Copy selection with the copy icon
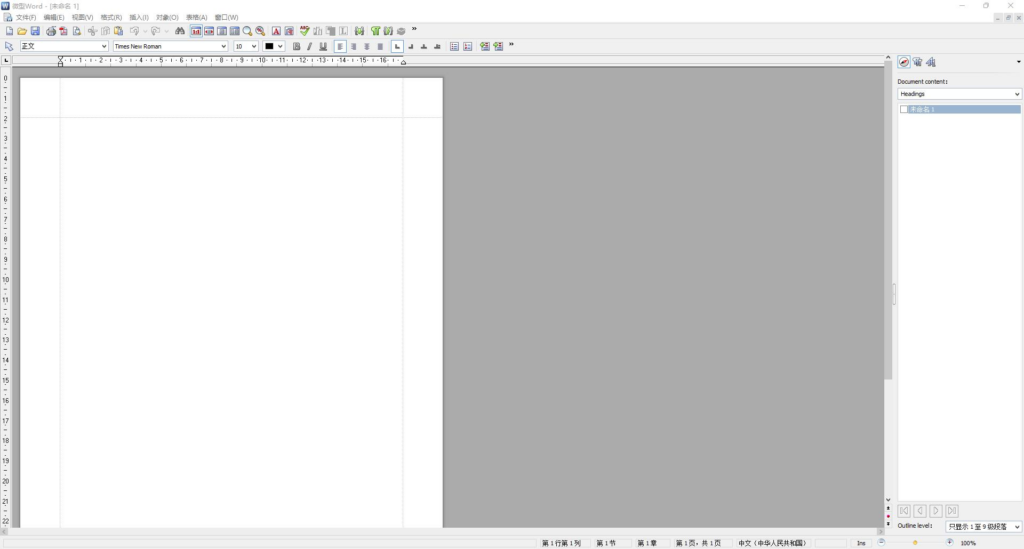Screen dimensions: 1024x549 pyautogui.click(x=105, y=31)
